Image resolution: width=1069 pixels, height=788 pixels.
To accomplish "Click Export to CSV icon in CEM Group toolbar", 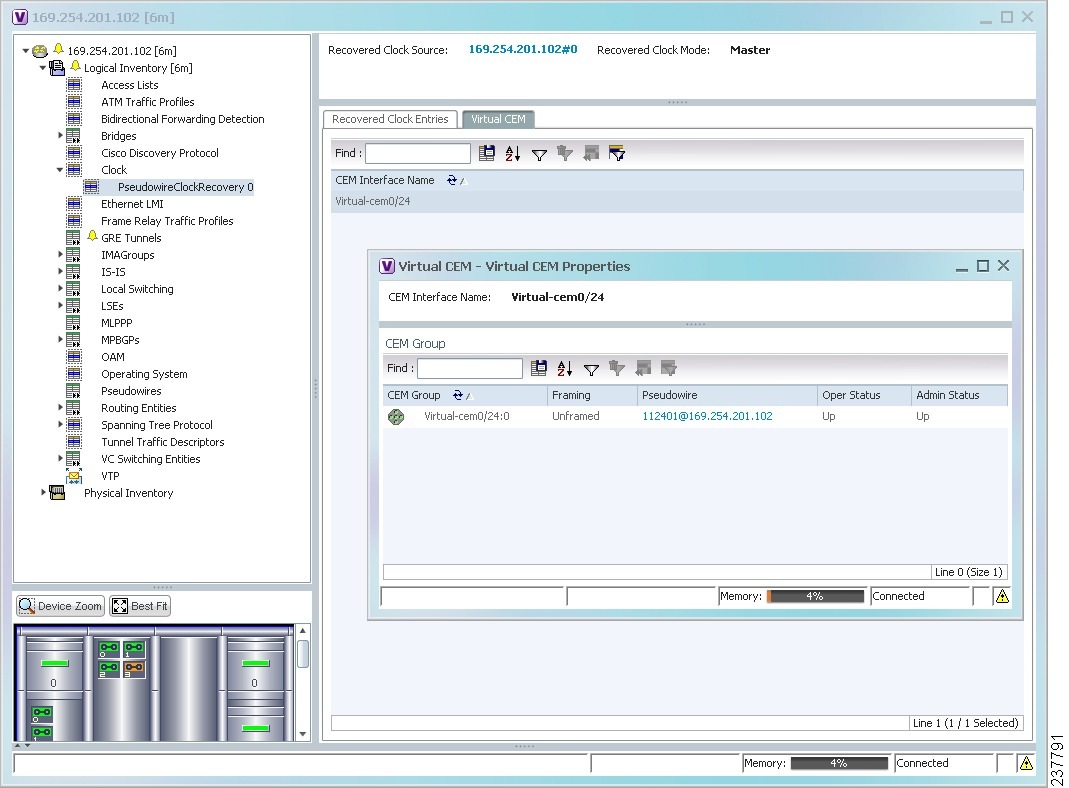I will tap(539, 368).
